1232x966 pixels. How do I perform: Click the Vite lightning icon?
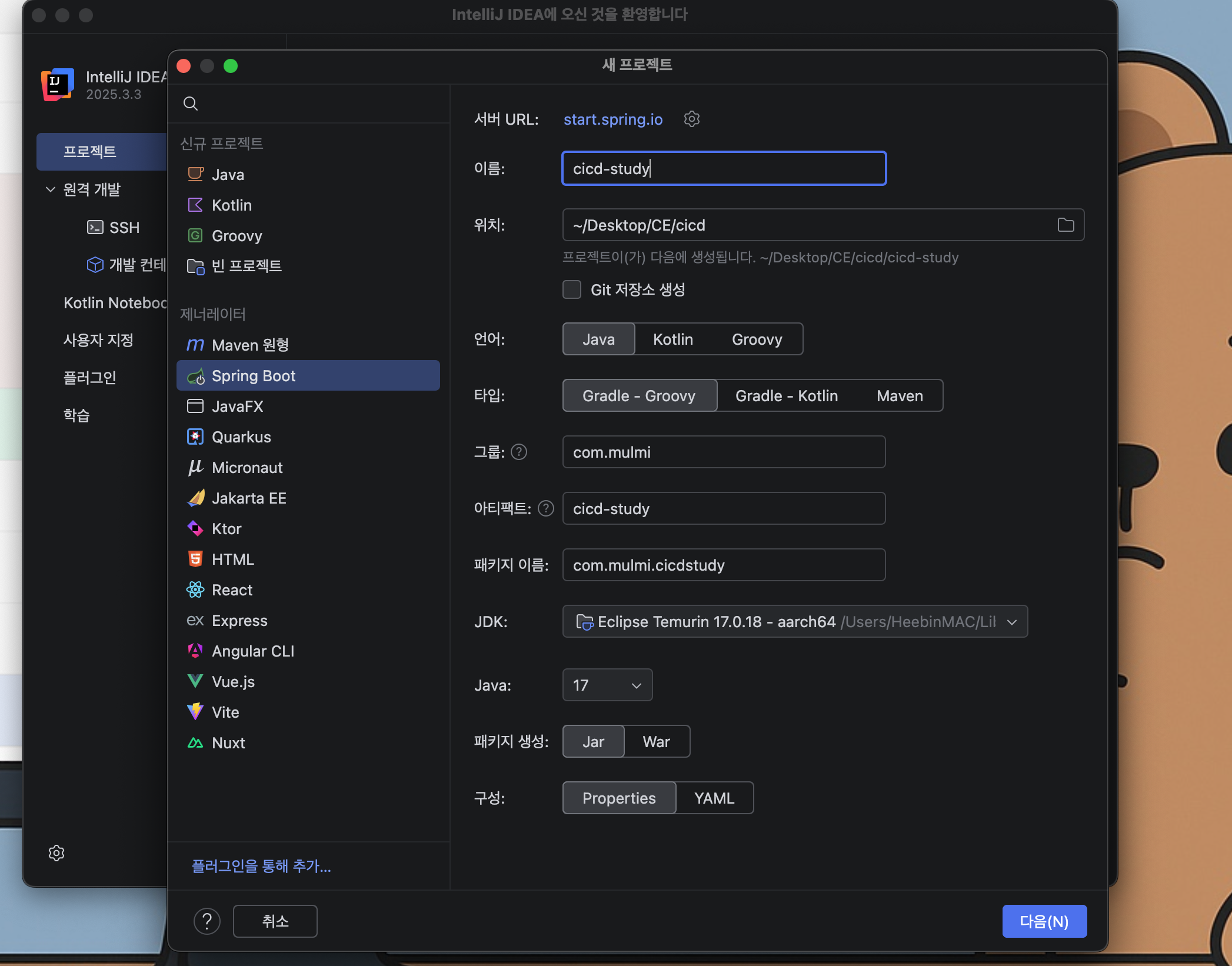(x=195, y=712)
